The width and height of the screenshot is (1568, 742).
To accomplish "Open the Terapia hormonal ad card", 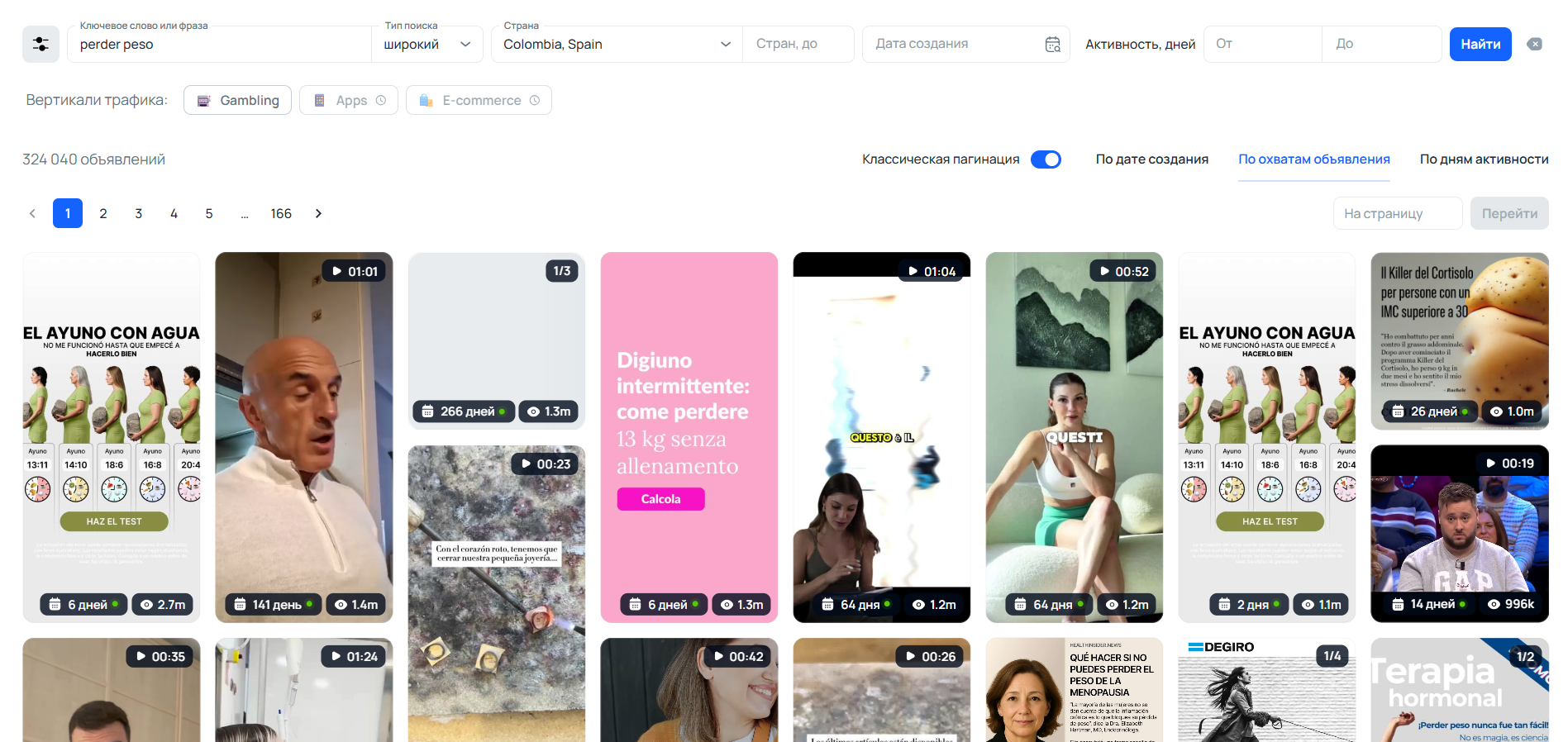I will click(1459, 690).
